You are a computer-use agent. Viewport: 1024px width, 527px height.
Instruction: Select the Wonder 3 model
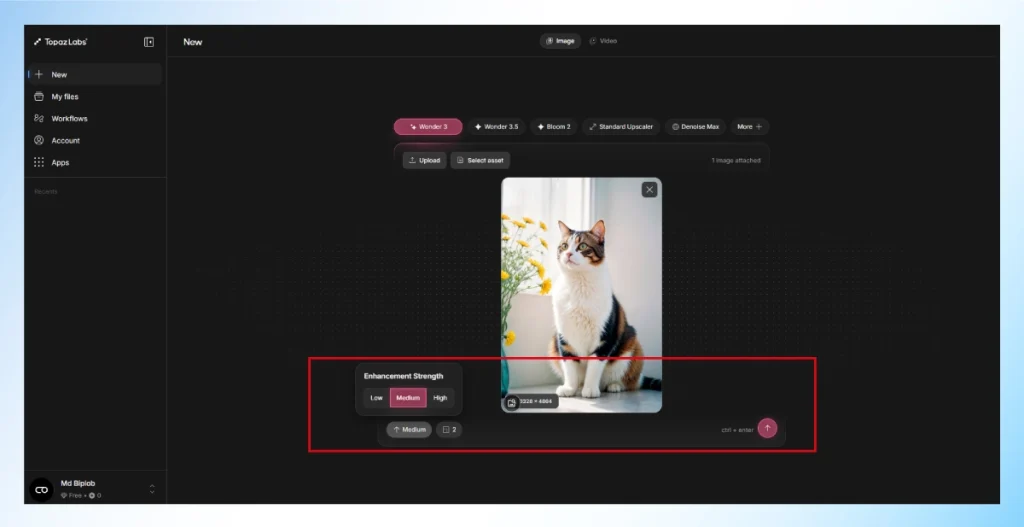428,127
